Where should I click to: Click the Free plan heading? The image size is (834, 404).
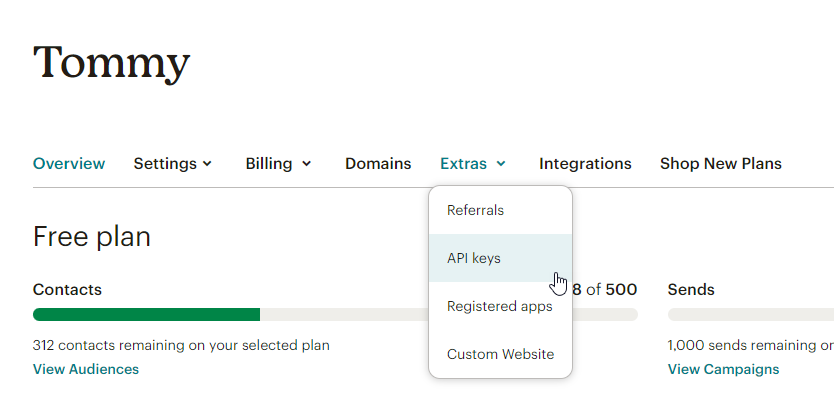91,237
